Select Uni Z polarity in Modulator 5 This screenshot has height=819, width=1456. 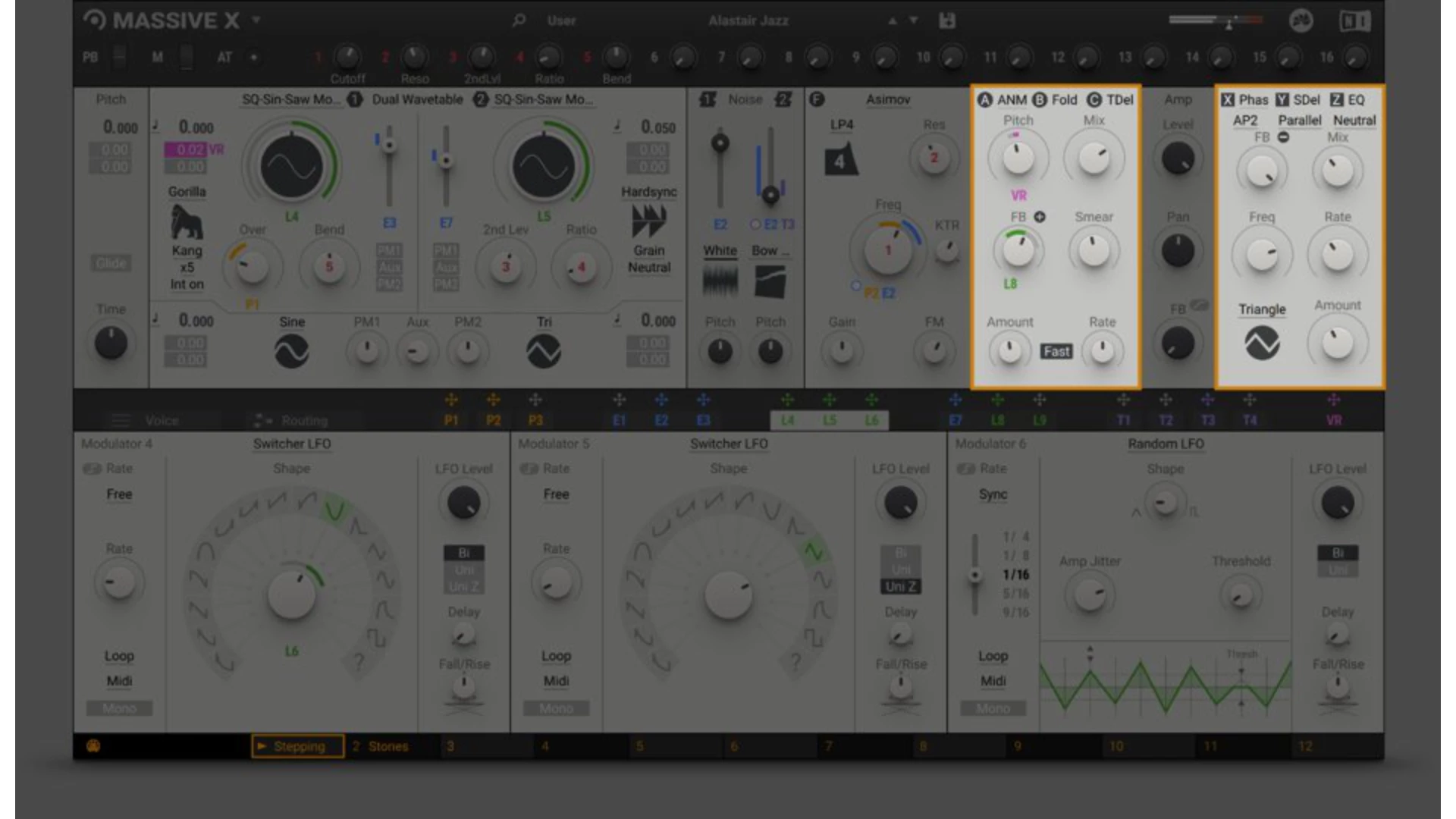tap(901, 586)
